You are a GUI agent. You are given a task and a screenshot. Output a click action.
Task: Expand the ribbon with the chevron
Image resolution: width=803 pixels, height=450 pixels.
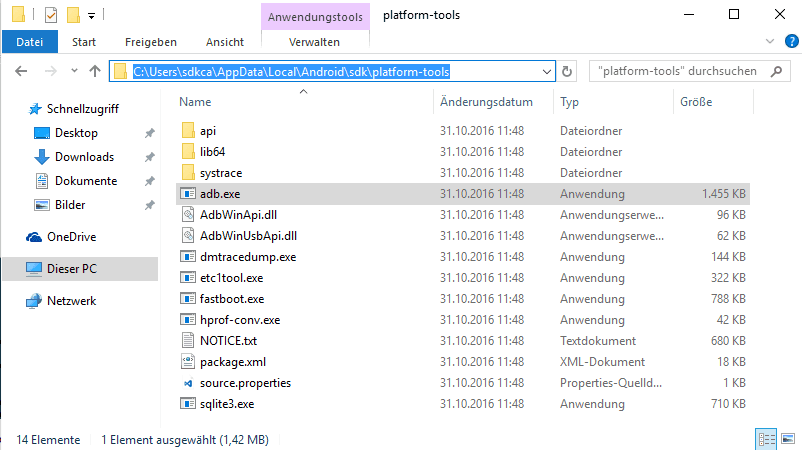770,41
